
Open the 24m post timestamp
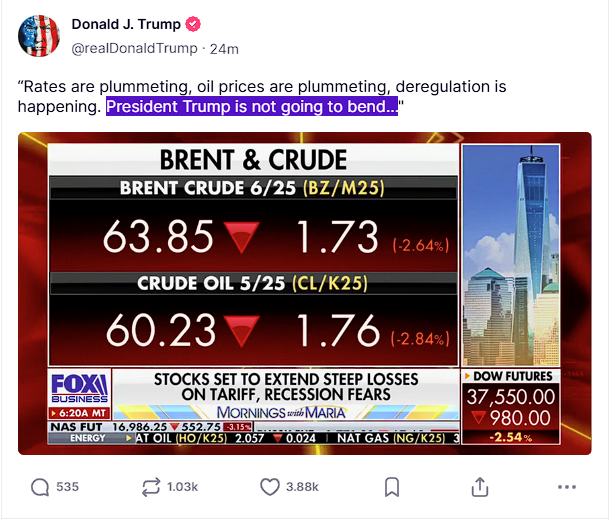224,49
